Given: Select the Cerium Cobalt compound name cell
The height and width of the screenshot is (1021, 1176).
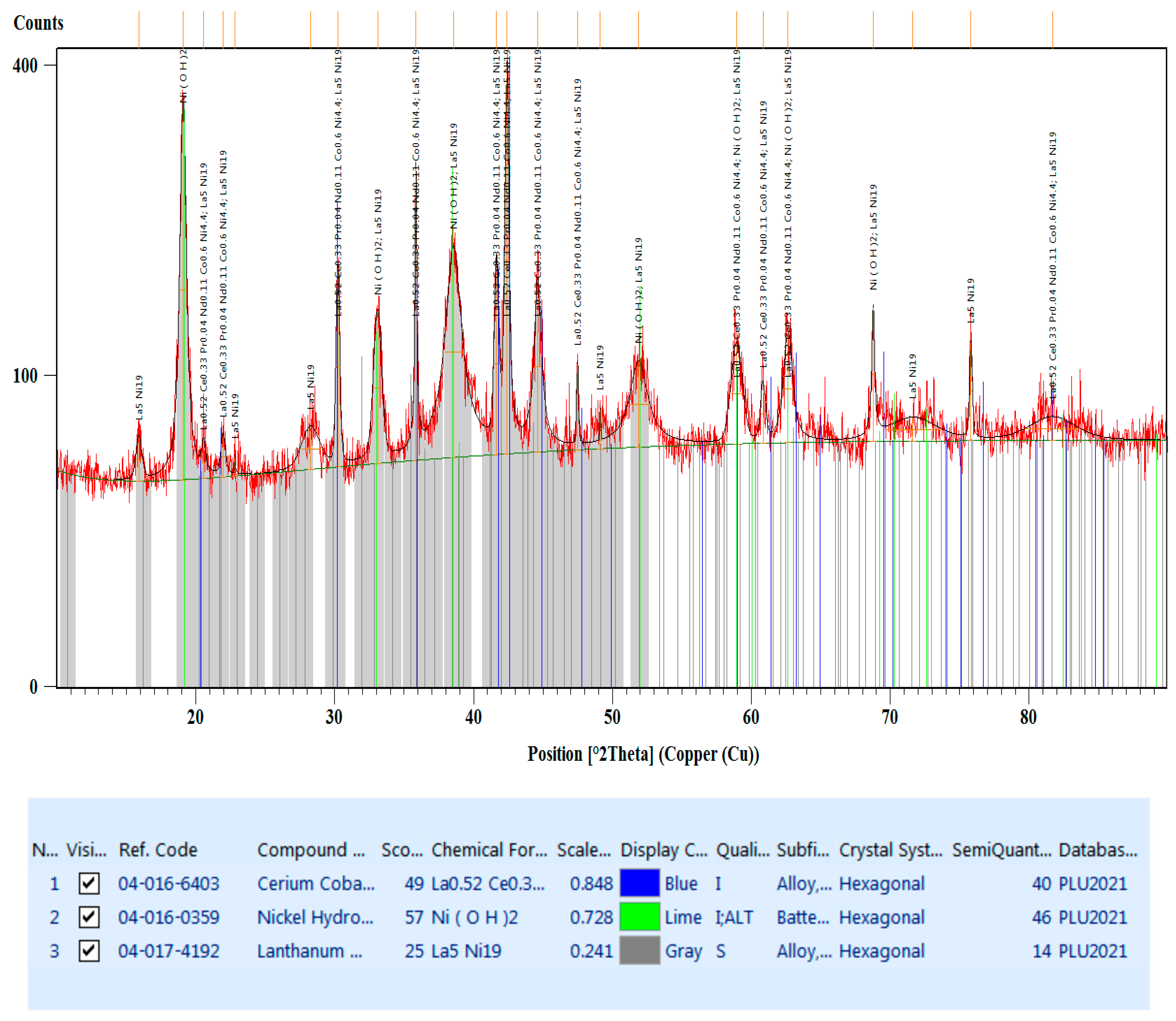Looking at the screenshot, I should coord(315,883).
